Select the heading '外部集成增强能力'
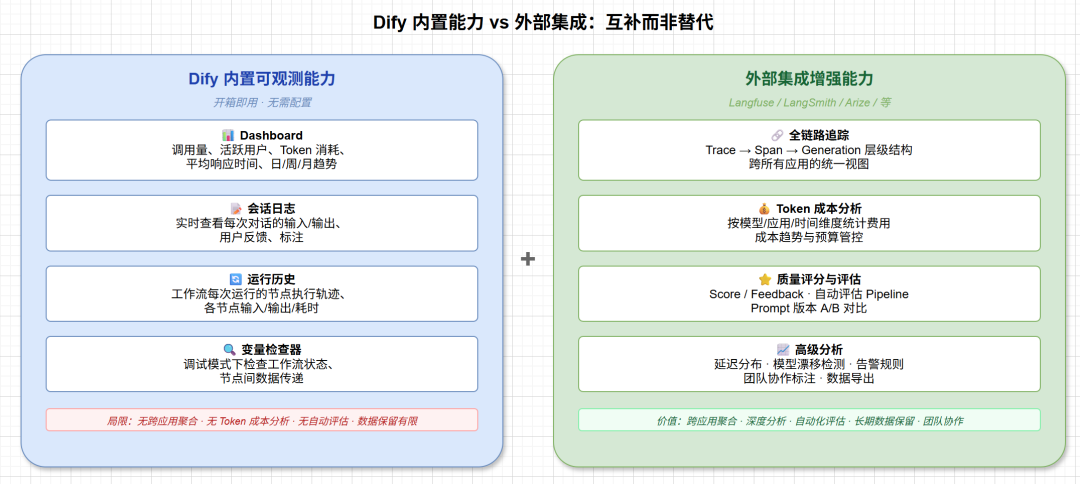Viewport: 1080px width, 484px height. [809, 79]
